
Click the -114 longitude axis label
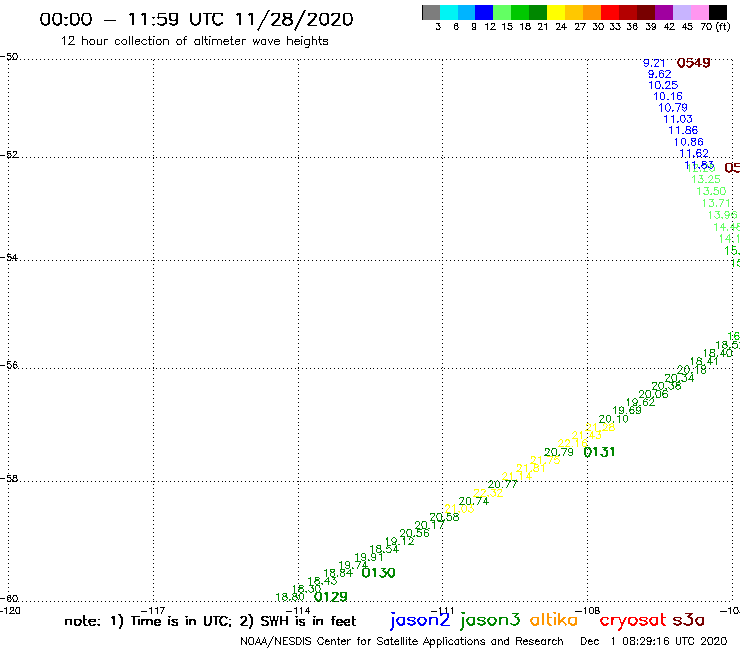(298, 611)
